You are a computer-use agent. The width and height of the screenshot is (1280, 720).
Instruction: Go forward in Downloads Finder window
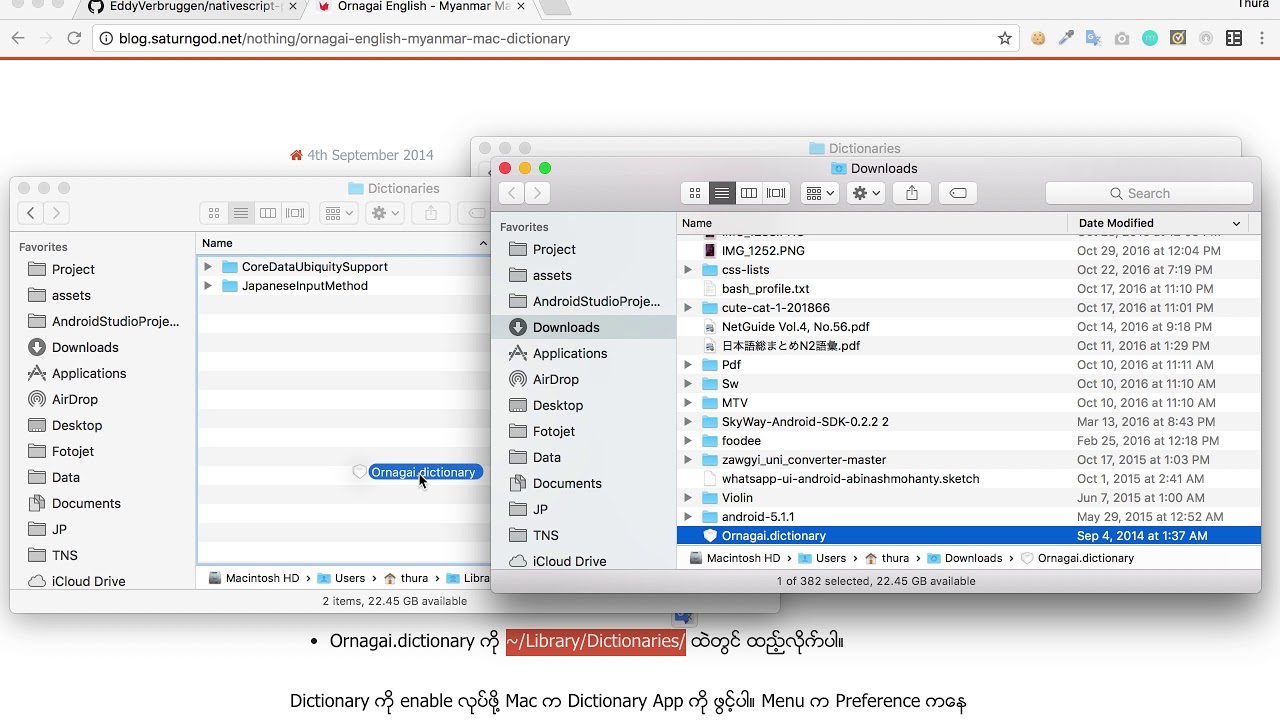click(538, 193)
